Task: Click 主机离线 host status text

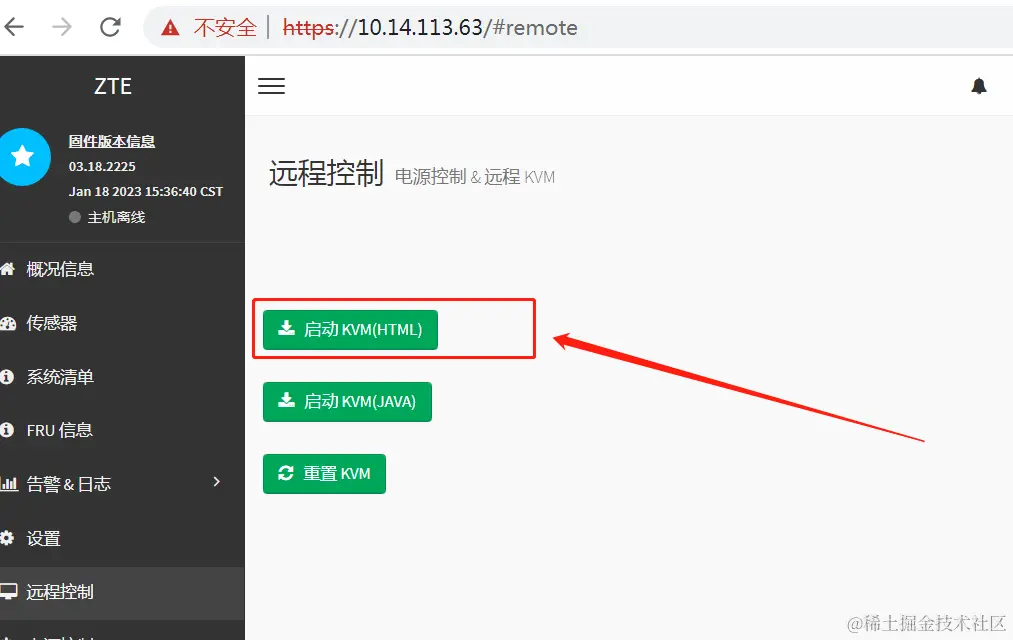Action: (x=116, y=218)
